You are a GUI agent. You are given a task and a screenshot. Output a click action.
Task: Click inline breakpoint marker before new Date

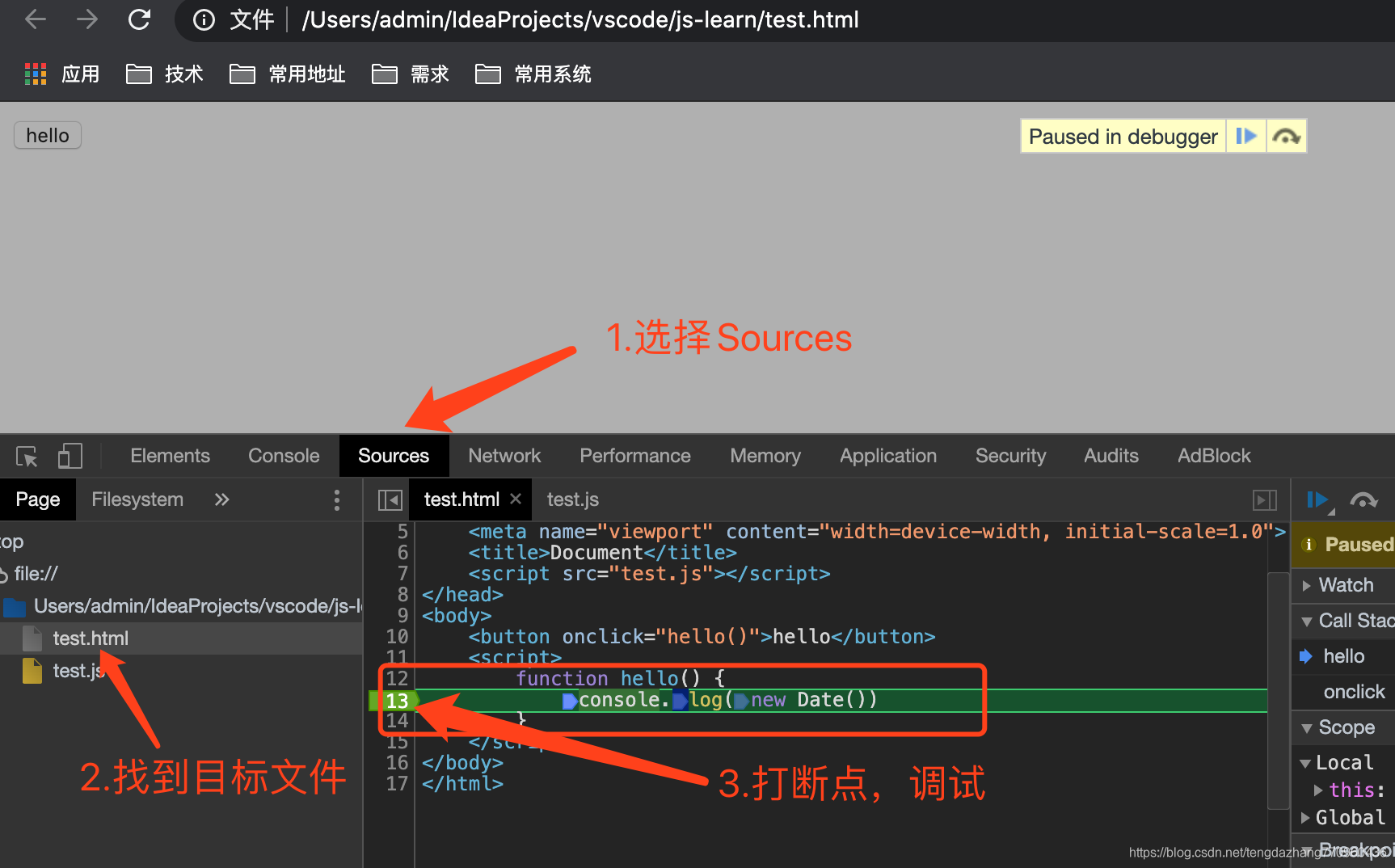point(741,701)
